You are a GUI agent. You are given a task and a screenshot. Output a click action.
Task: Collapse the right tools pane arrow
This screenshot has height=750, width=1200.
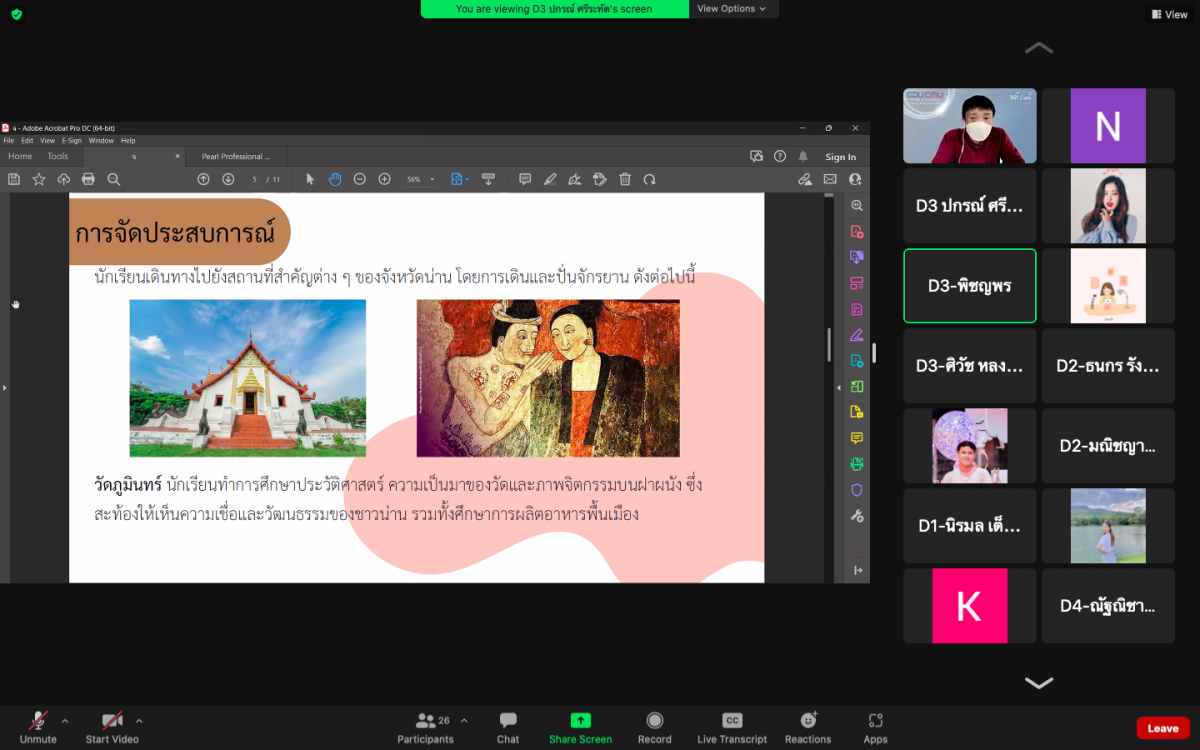click(840, 387)
